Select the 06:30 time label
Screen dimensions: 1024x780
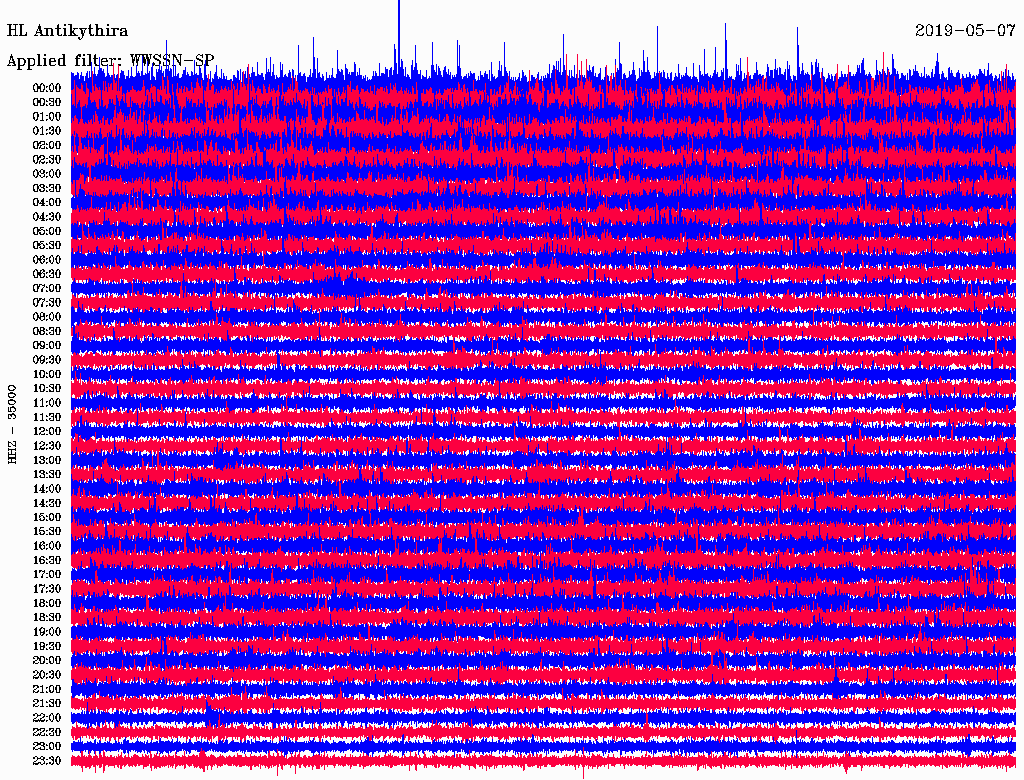click(x=46, y=274)
